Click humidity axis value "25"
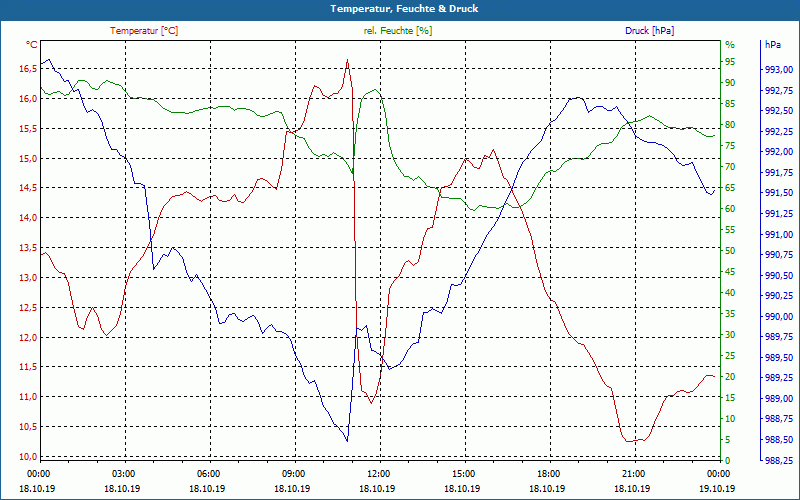Screen dimensions: 800x500 tap(730, 356)
